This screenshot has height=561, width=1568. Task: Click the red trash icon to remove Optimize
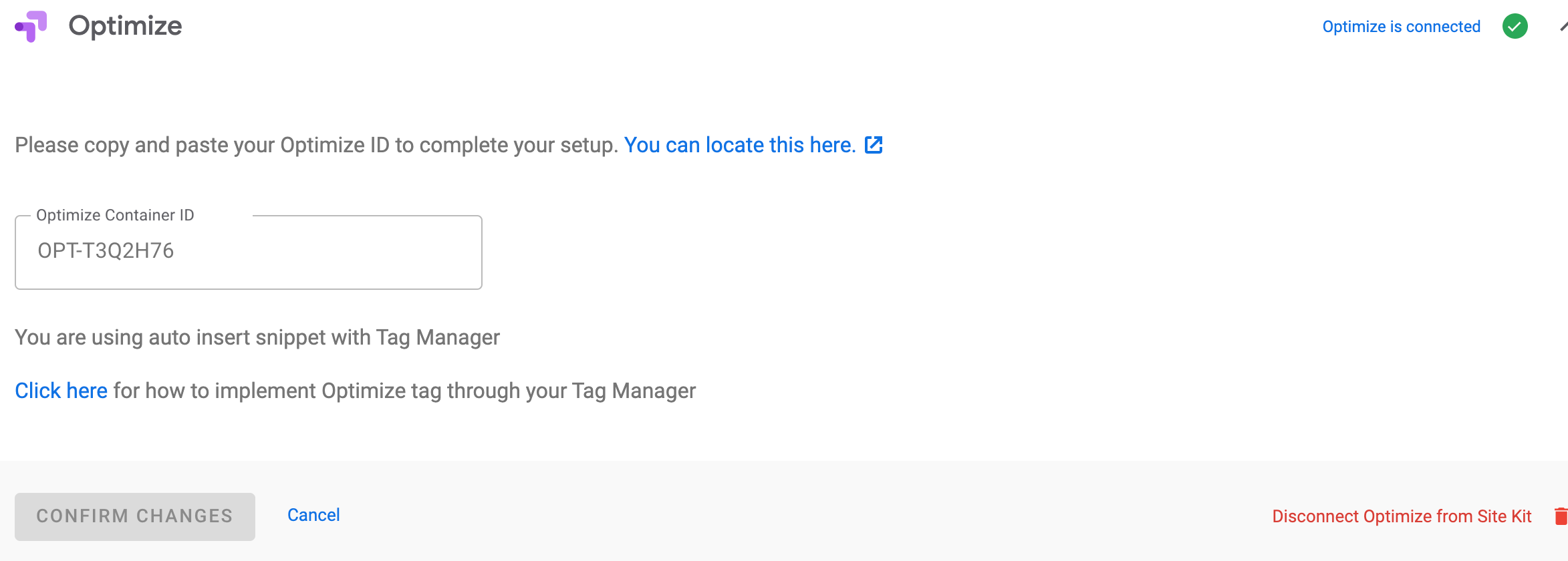1562,516
